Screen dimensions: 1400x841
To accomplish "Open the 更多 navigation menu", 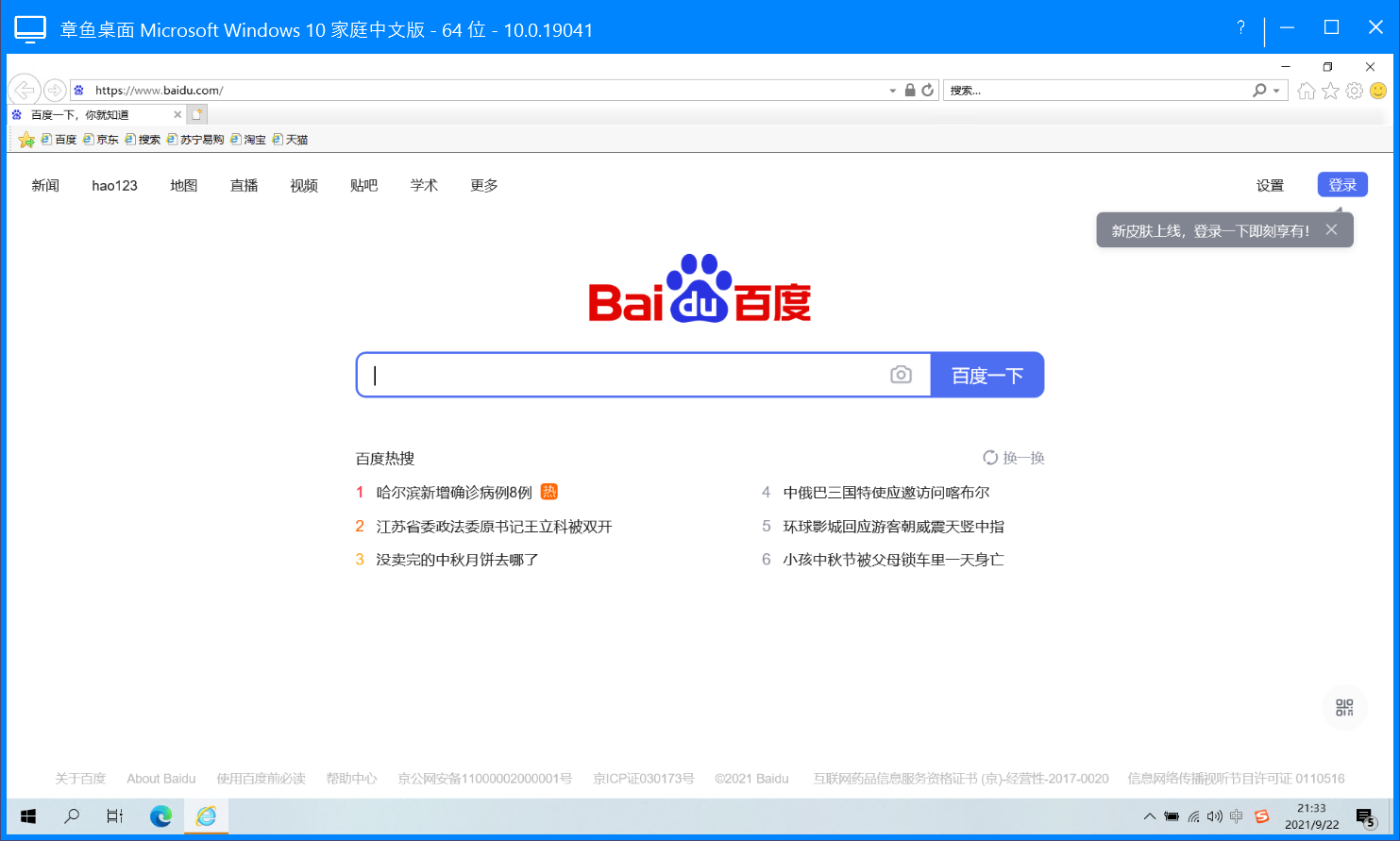I will click(483, 186).
